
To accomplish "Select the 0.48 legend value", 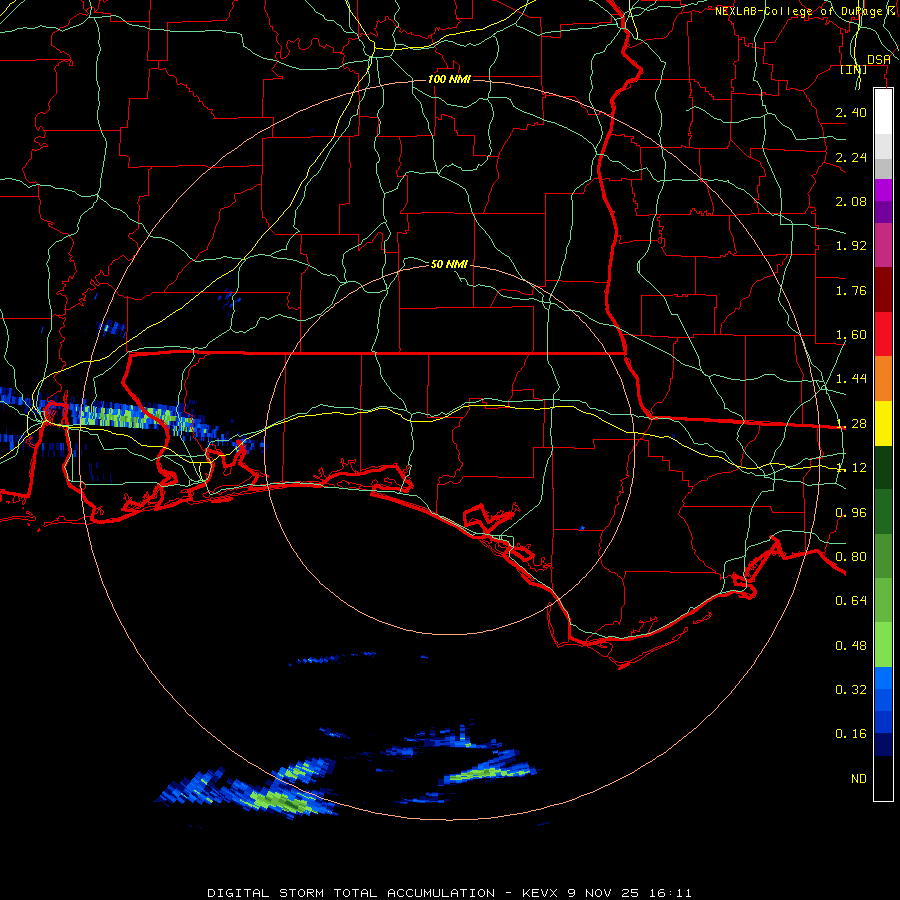I will [851, 646].
